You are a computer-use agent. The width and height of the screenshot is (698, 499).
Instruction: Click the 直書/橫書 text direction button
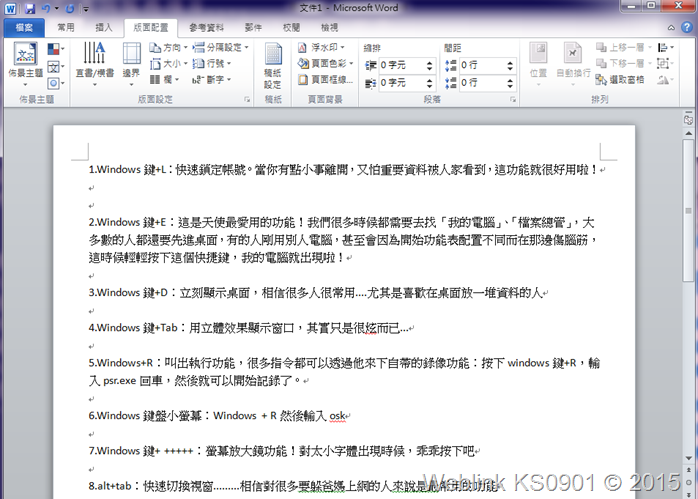[x=95, y=65]
